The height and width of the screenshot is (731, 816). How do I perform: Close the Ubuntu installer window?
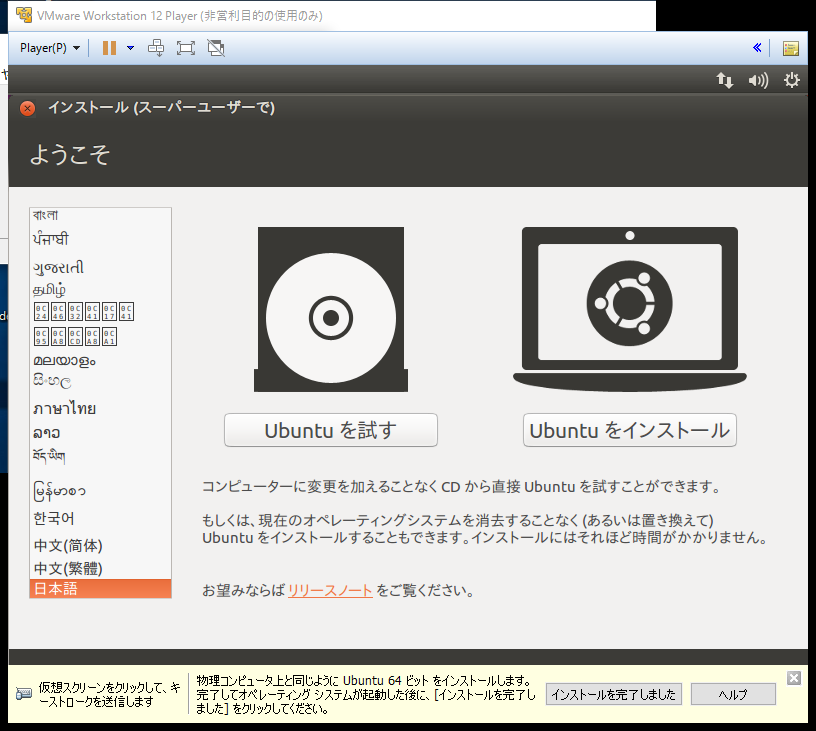pos(28,108)
